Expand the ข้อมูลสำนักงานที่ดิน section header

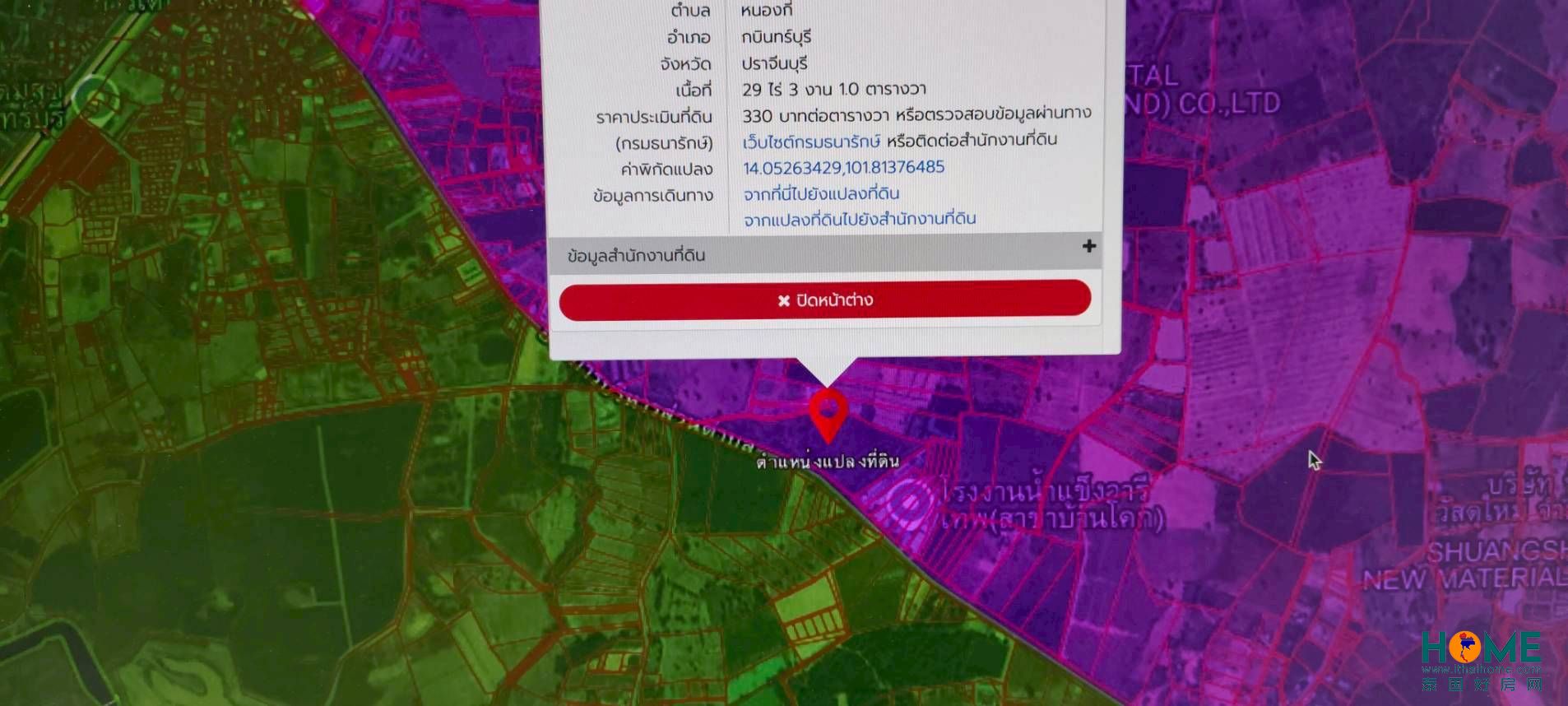636,256
